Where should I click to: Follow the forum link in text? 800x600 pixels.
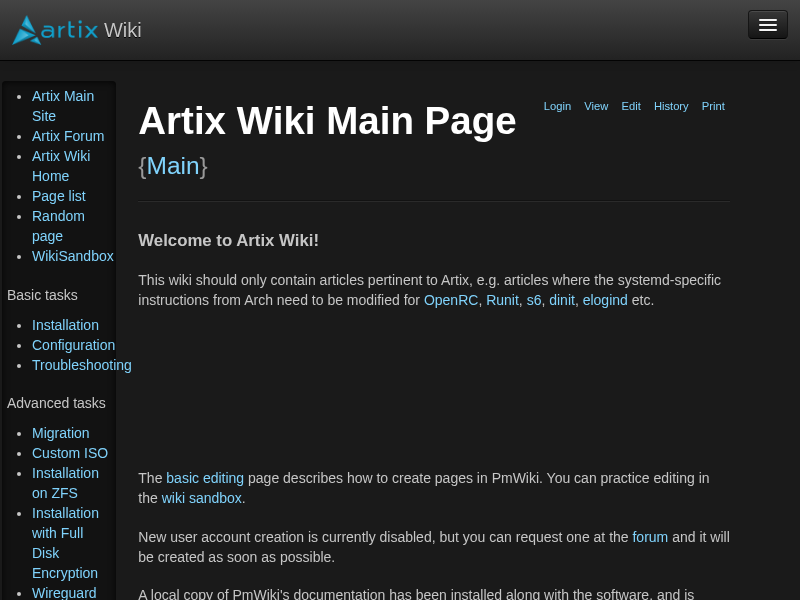pyautogui.click(x=650, y=537)
